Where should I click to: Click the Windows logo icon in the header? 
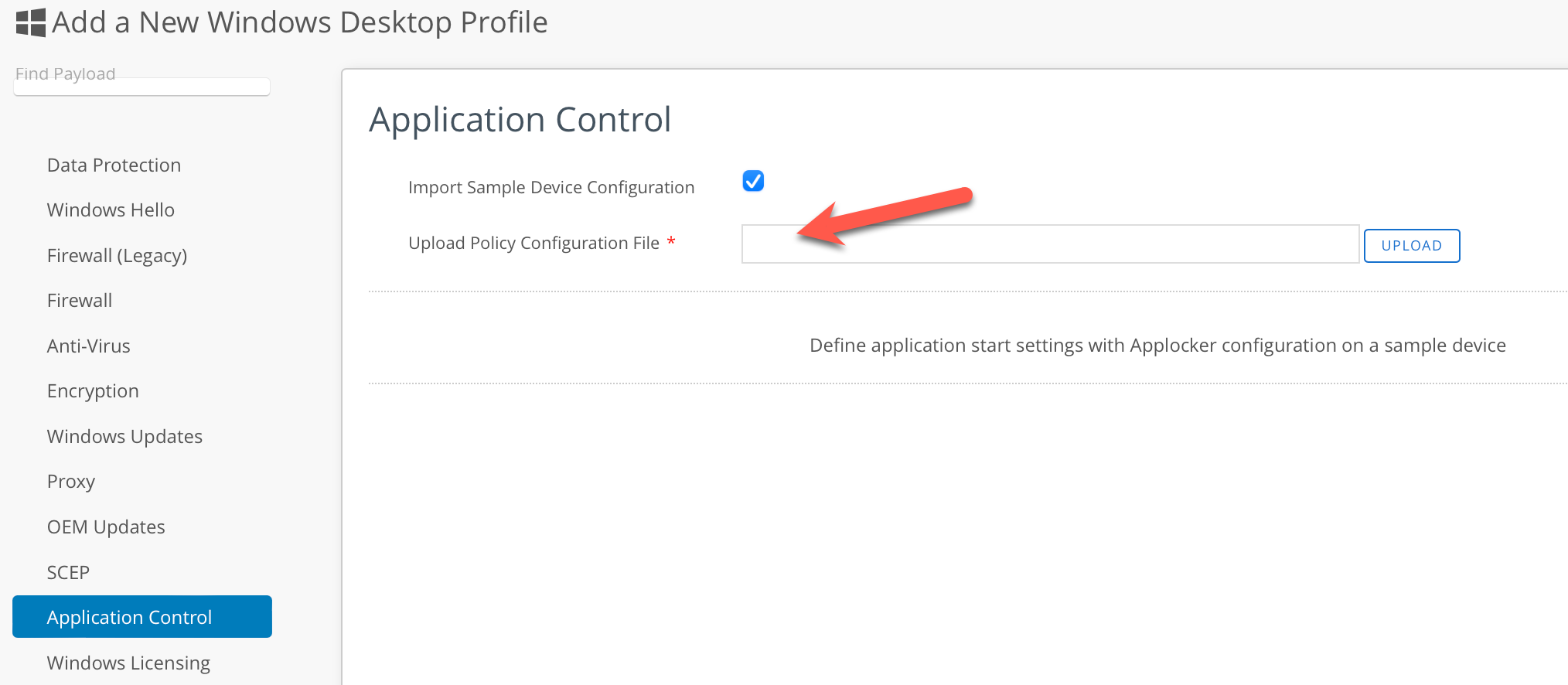tap(31, 23)
